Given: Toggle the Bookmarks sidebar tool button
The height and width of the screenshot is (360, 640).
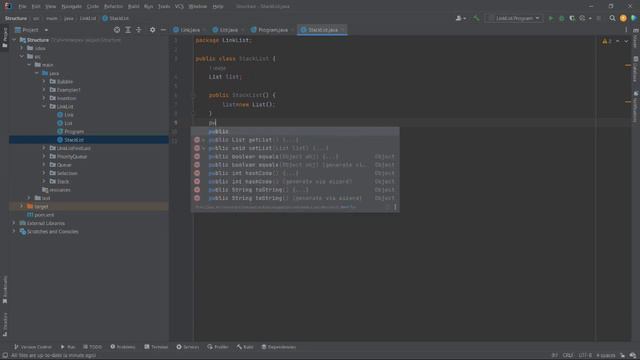Looking at the screenshot, I should [5, 289].
